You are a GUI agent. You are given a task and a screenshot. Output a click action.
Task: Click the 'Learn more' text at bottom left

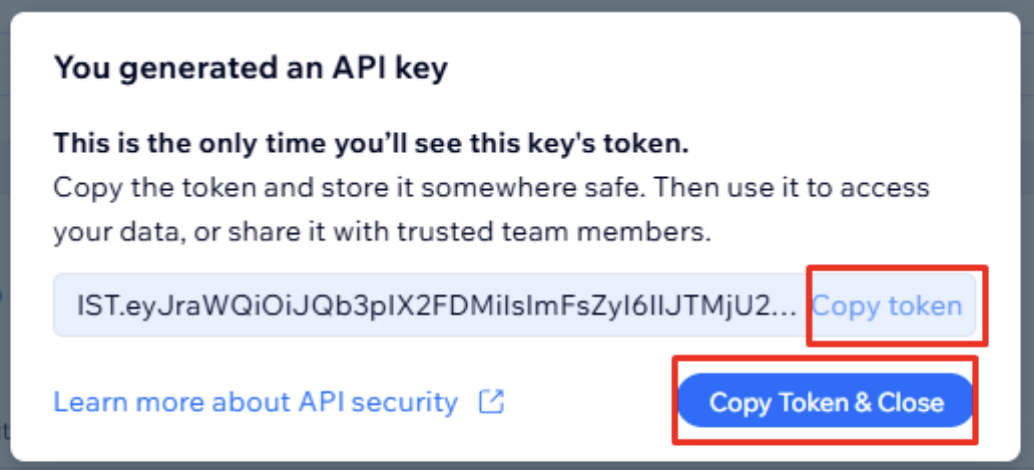point(118,401)
